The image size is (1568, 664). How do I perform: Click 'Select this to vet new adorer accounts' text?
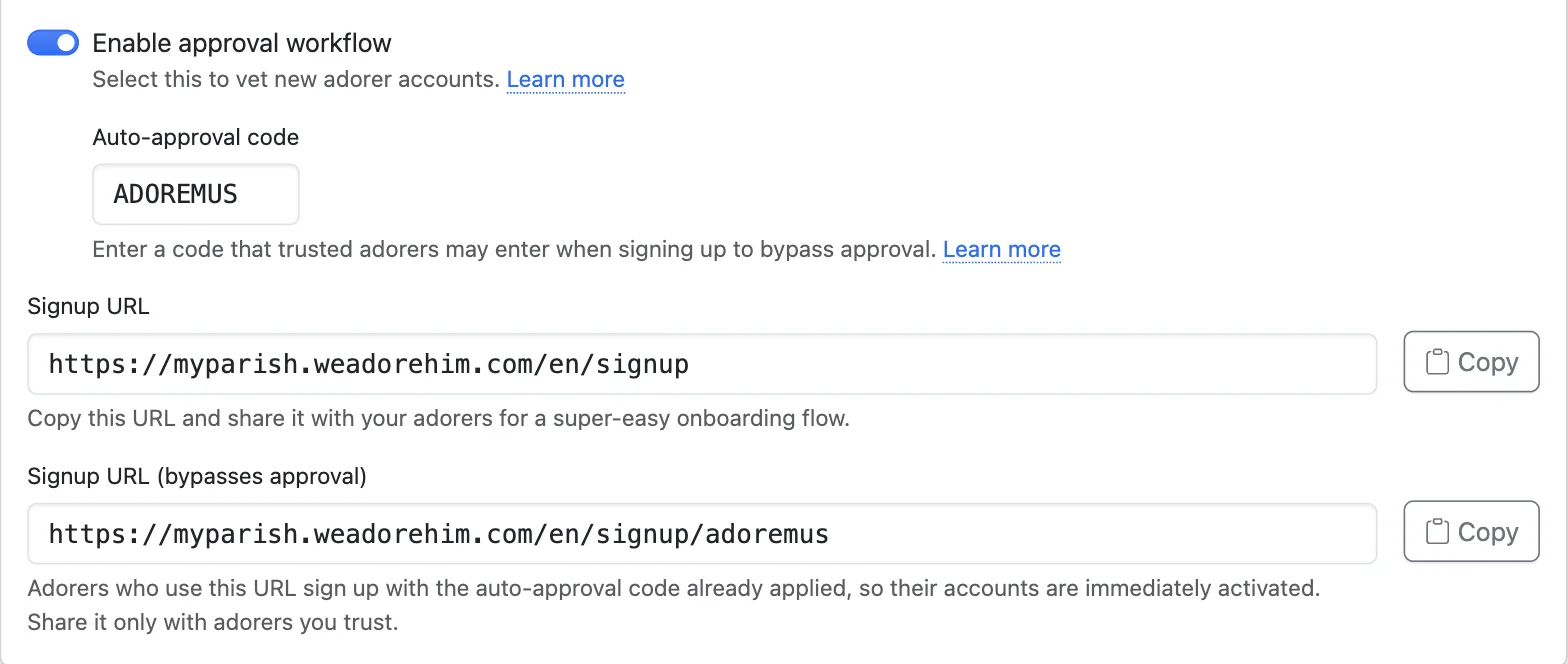point(296,79)
